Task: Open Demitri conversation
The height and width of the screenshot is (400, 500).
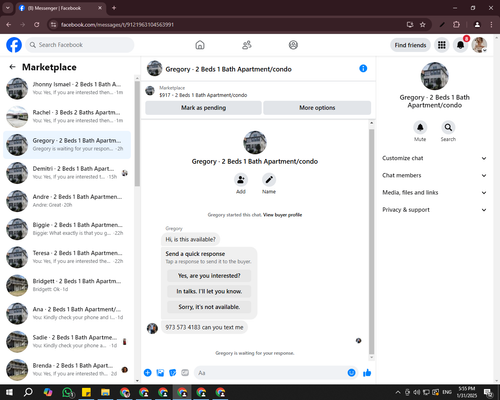Action: pos(67,173)
